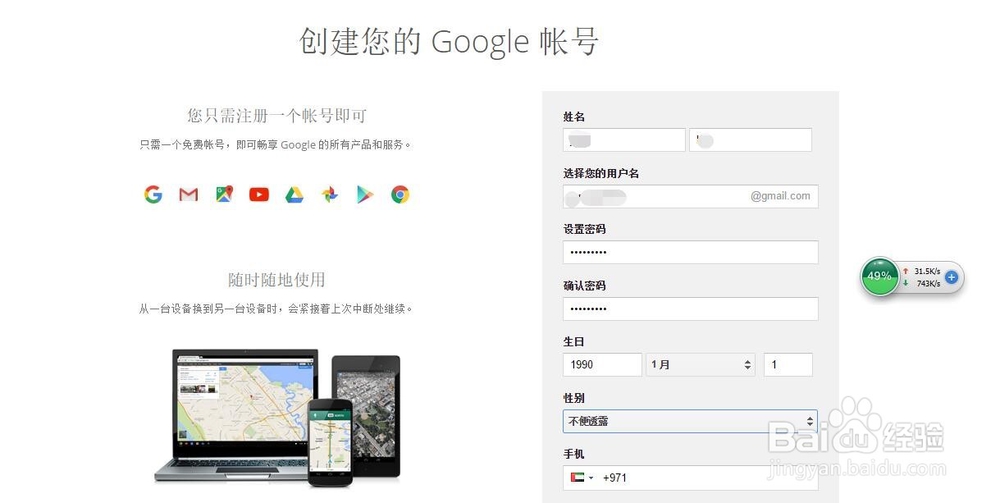Click the second name field under 姓名
This screenshot has height=503, width=1000.
point(751,140)
